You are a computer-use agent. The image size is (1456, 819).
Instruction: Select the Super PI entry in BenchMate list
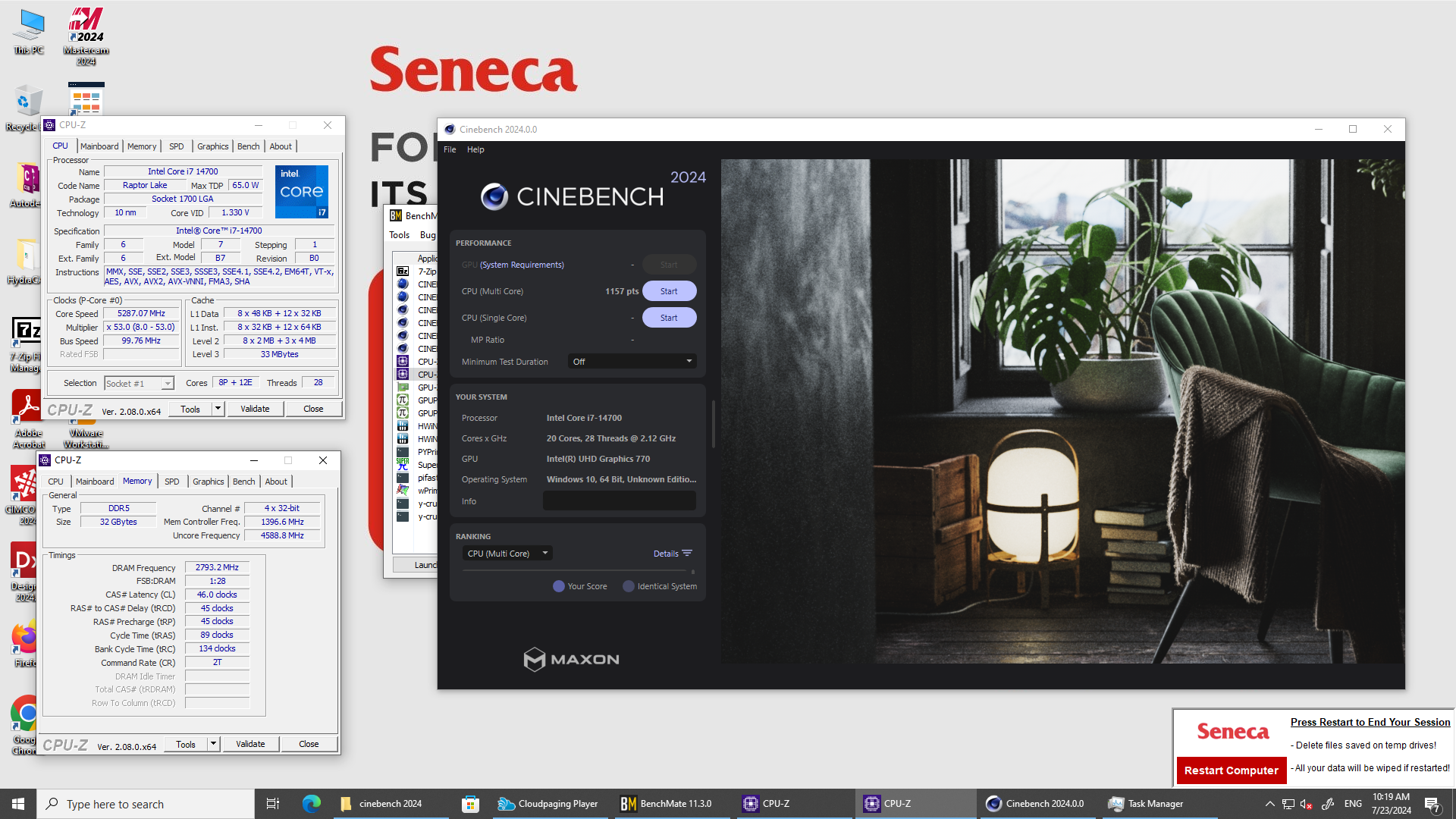pyautogui.click(x=416, y=465)
